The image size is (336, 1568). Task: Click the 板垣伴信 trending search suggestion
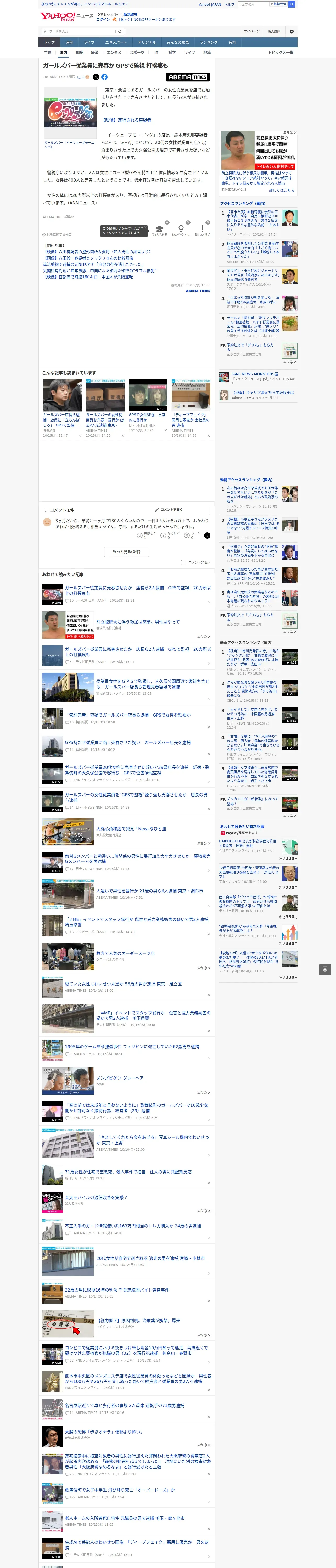coord(279,4)
